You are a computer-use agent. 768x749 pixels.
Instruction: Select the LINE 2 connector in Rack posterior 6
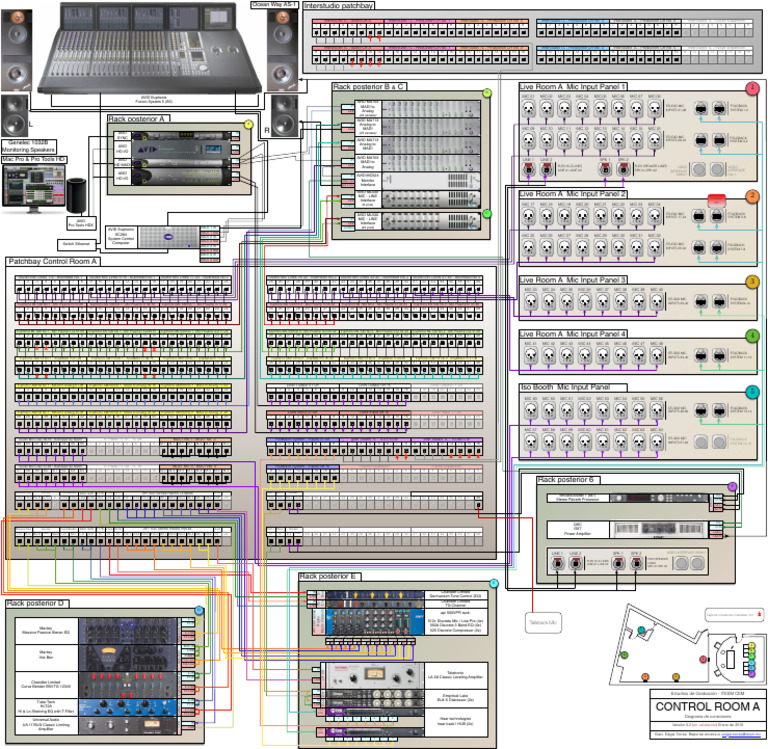click(x=575, y=563)
